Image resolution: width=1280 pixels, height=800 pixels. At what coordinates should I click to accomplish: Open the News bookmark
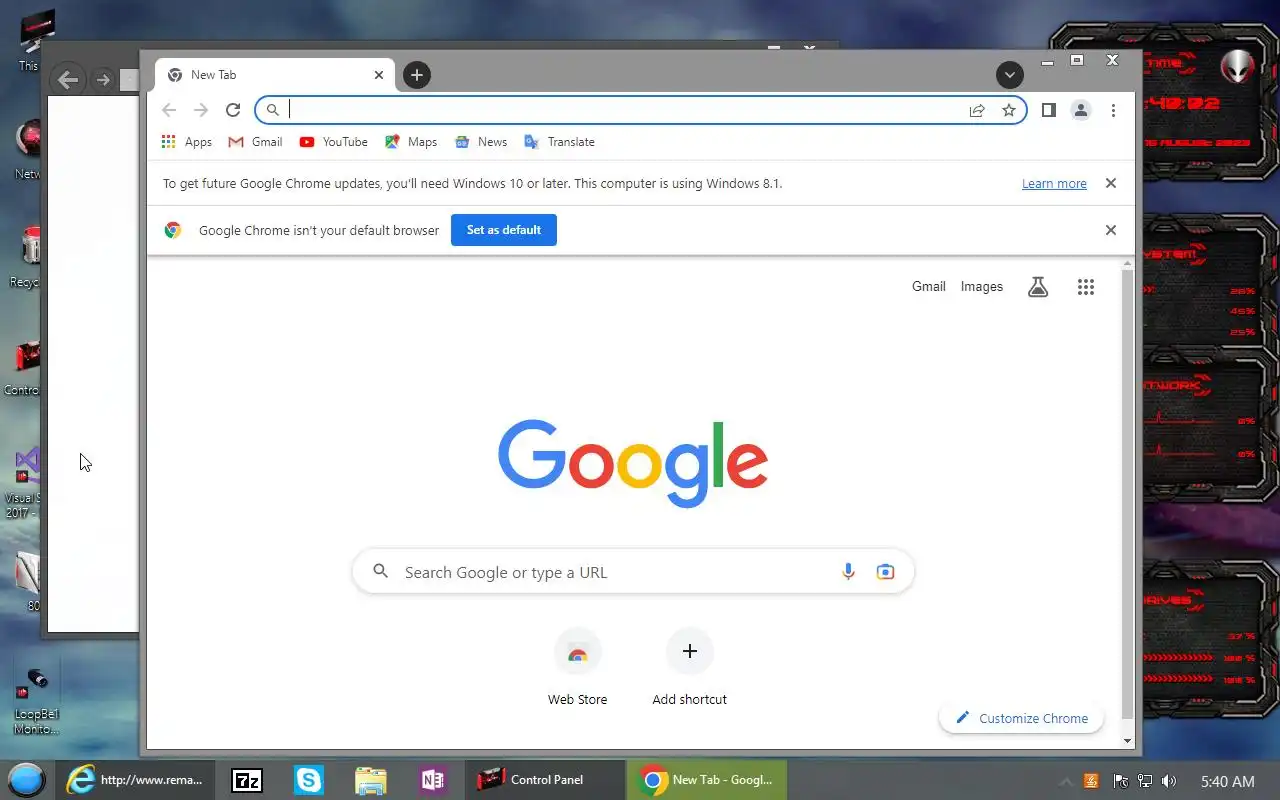[481, 142]
